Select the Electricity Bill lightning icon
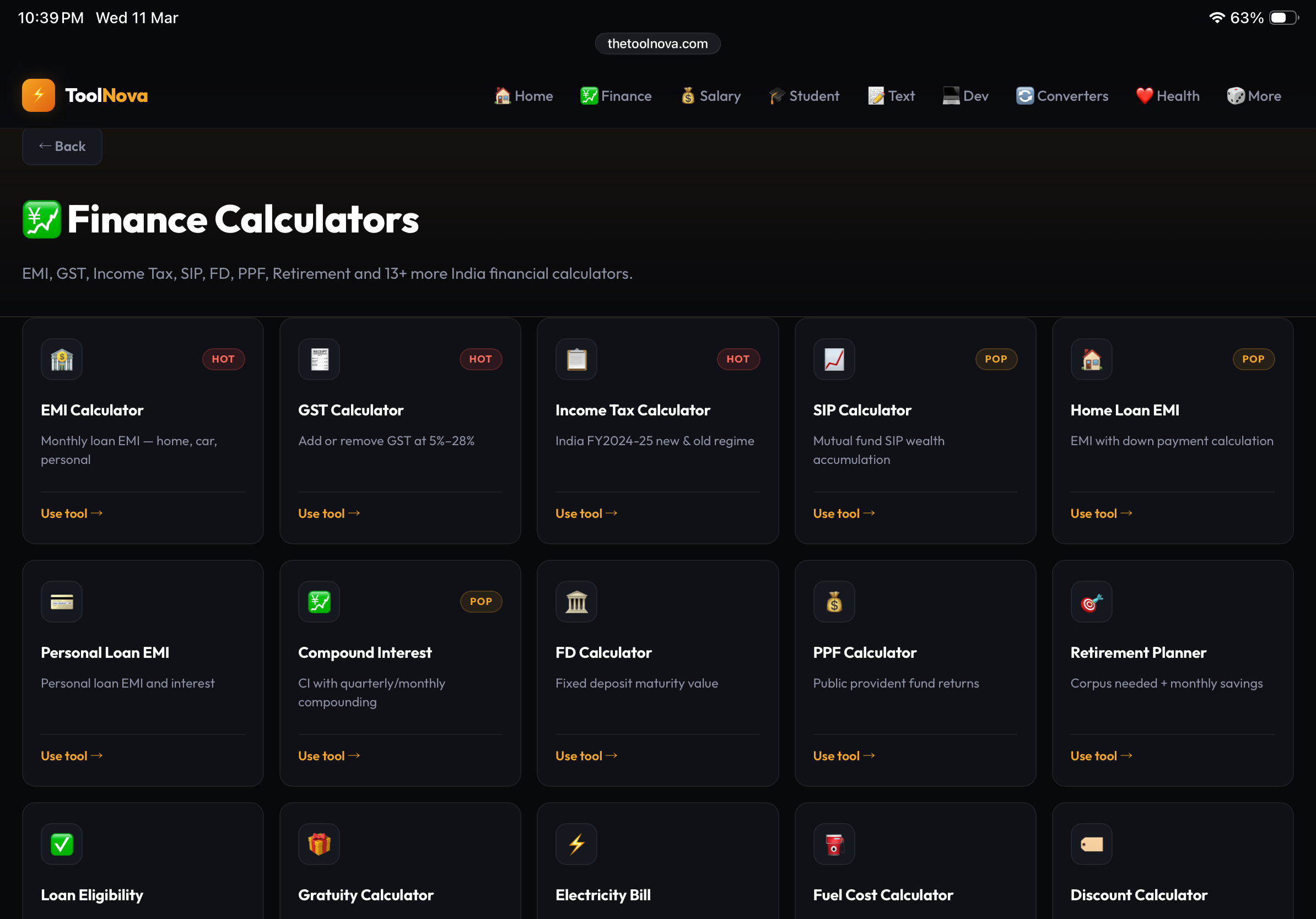1316x919 pixels. [576, 844]
